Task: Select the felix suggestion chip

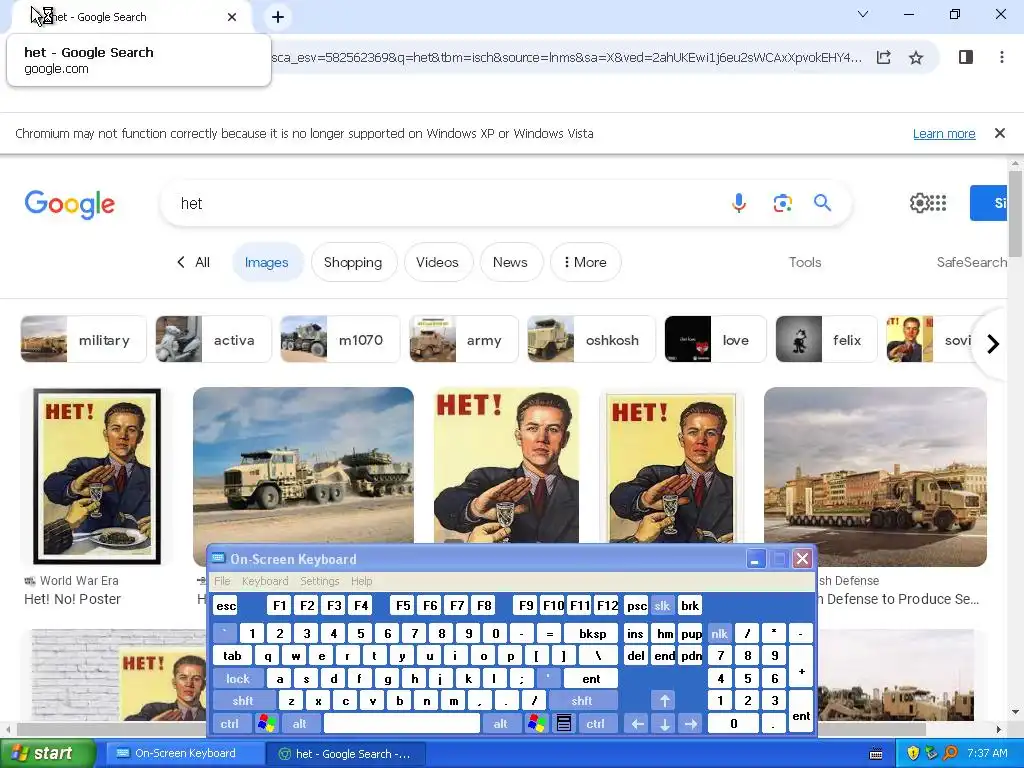Action: [826, 339]
